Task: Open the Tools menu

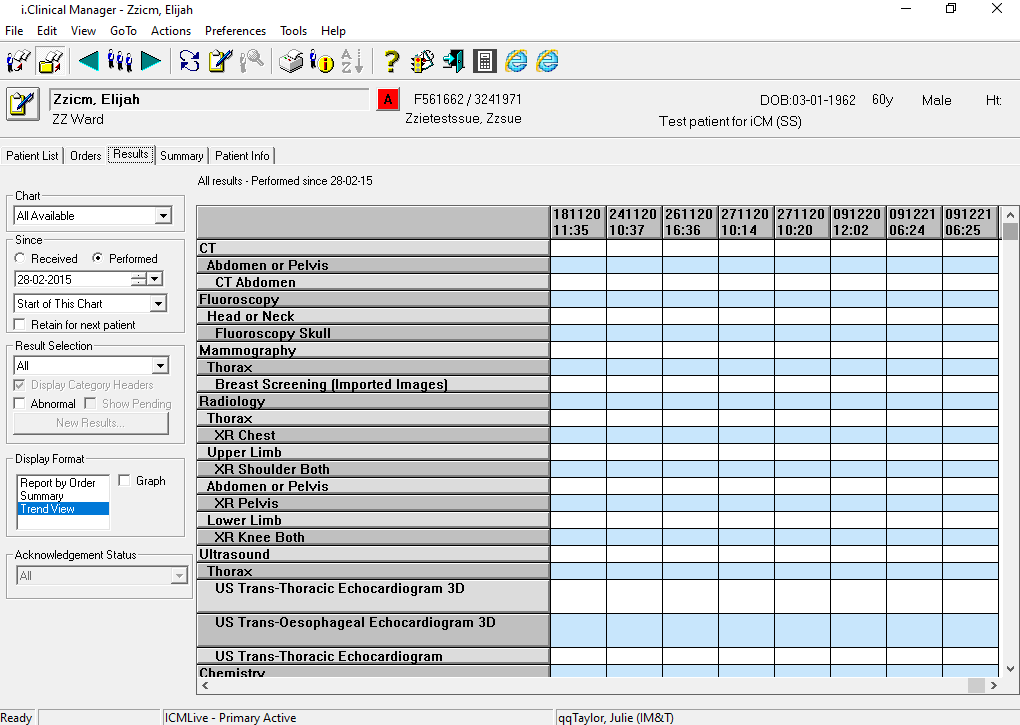Action: click(x=293, y=31)
